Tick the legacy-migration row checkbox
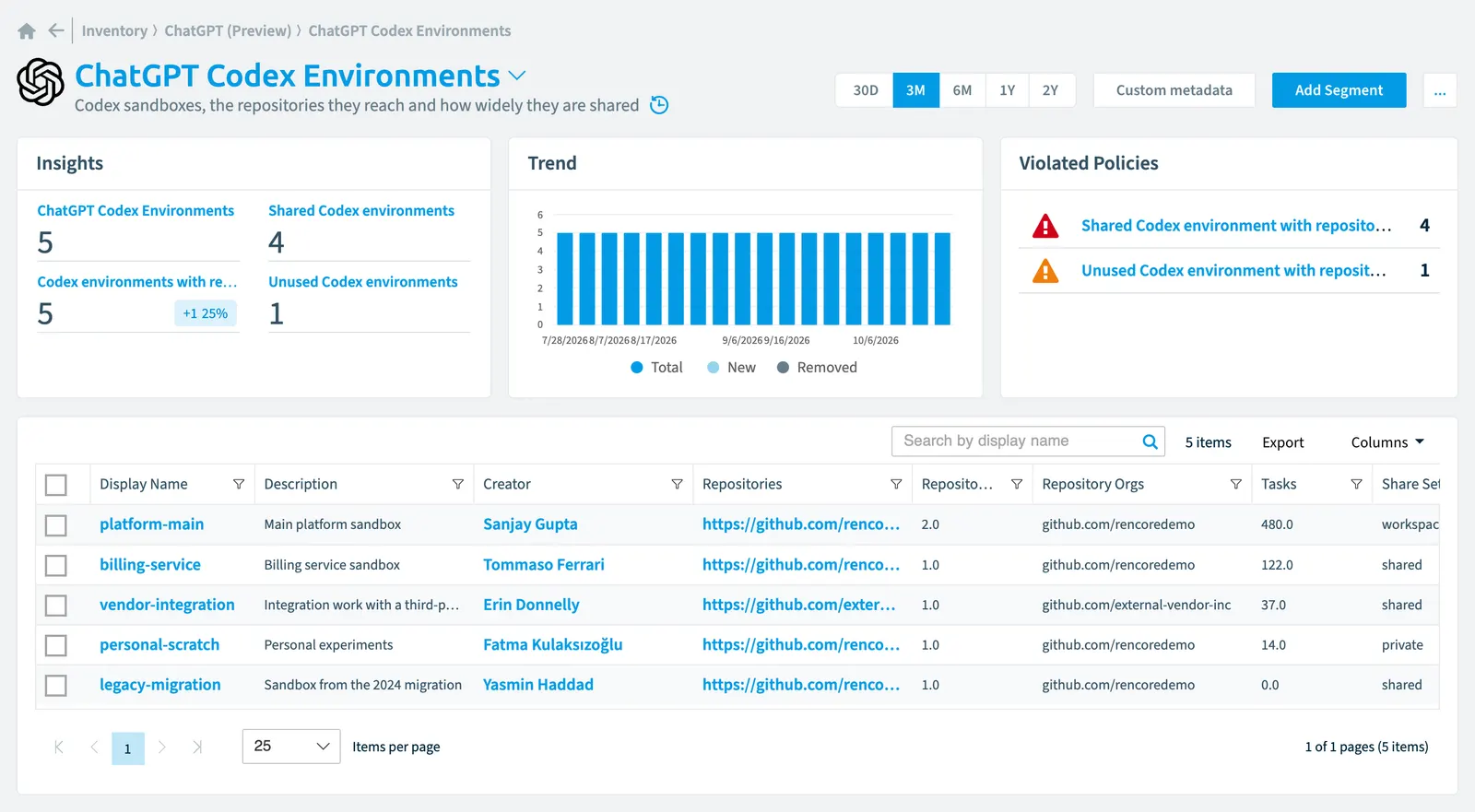The image size is (1475, 812). 56,686
